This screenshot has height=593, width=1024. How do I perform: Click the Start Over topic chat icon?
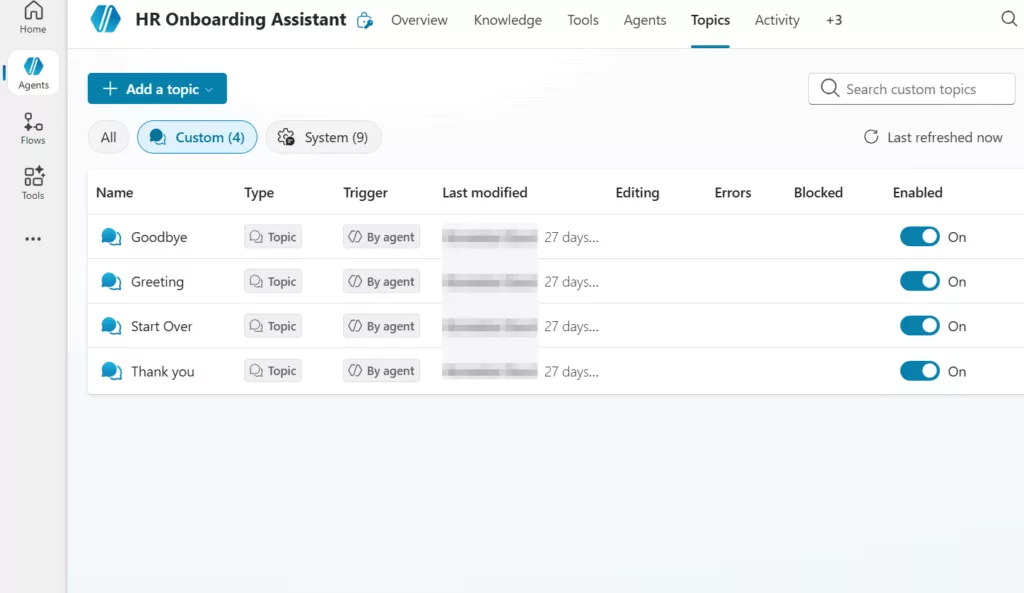(x=111, y=326)
